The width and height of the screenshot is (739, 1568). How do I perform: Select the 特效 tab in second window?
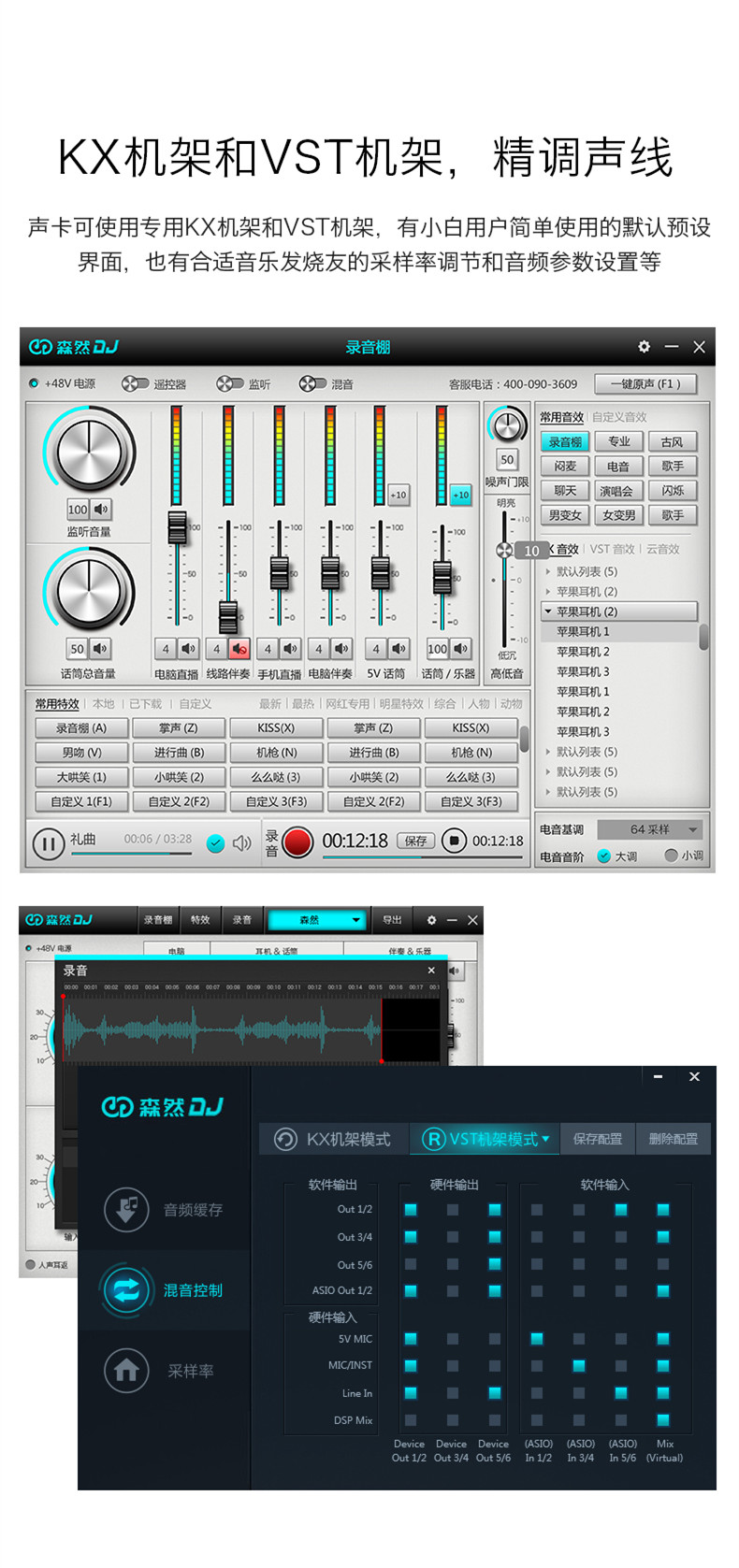click(x=200, y=920)
